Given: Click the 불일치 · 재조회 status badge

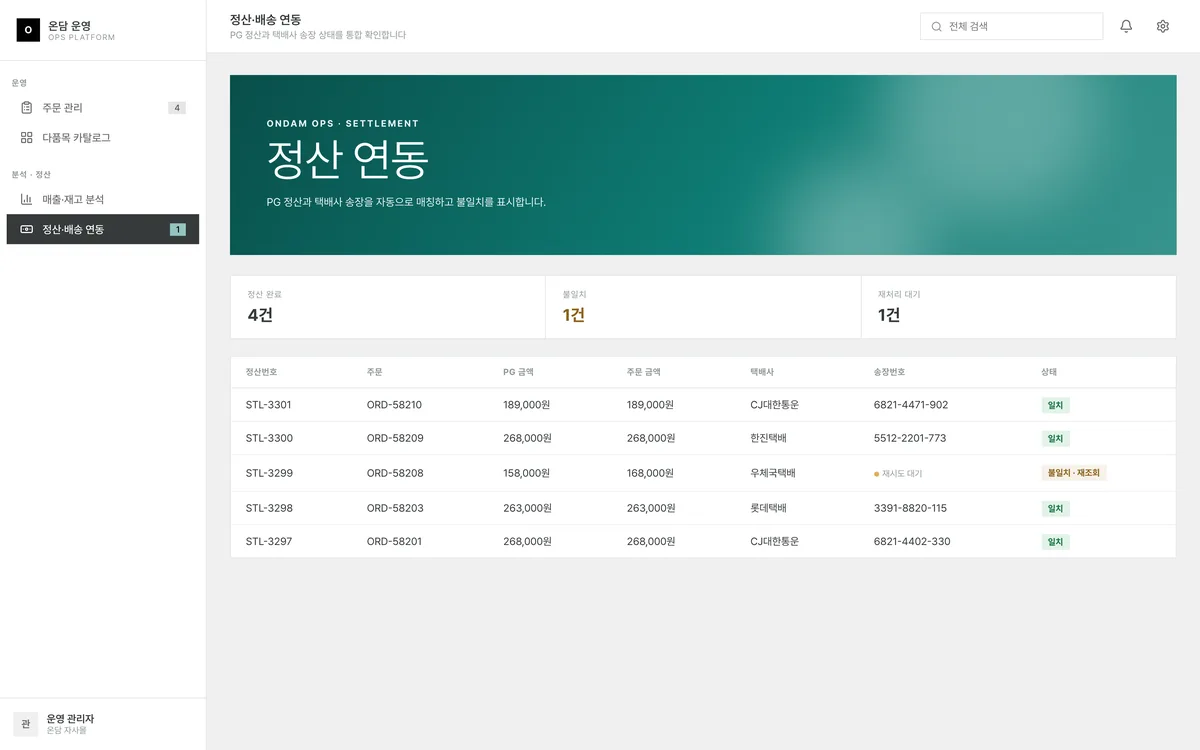Looking at the screenshot, I should pyautogui.click(x=1074, y=473).
